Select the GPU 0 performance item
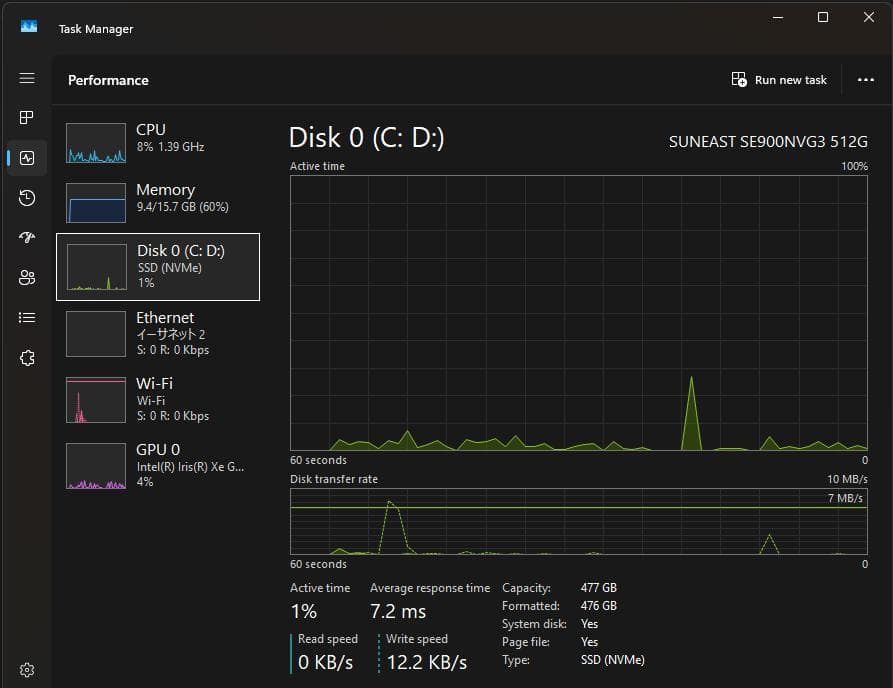Screen dimensions: 893x688 coord(158,465)
